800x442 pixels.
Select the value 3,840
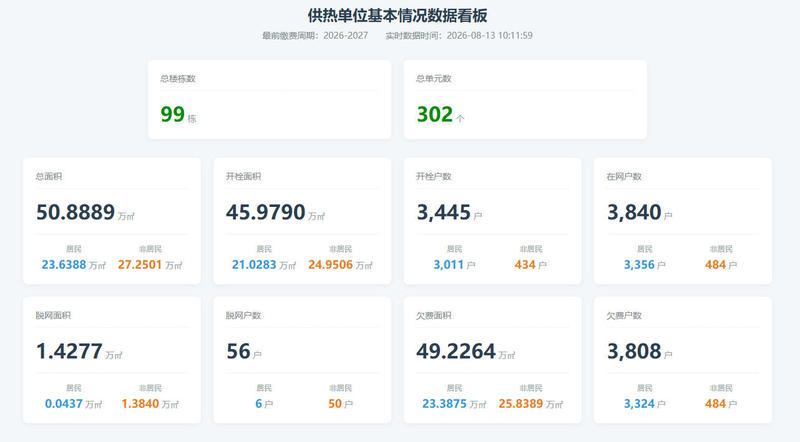pos(634,212)
